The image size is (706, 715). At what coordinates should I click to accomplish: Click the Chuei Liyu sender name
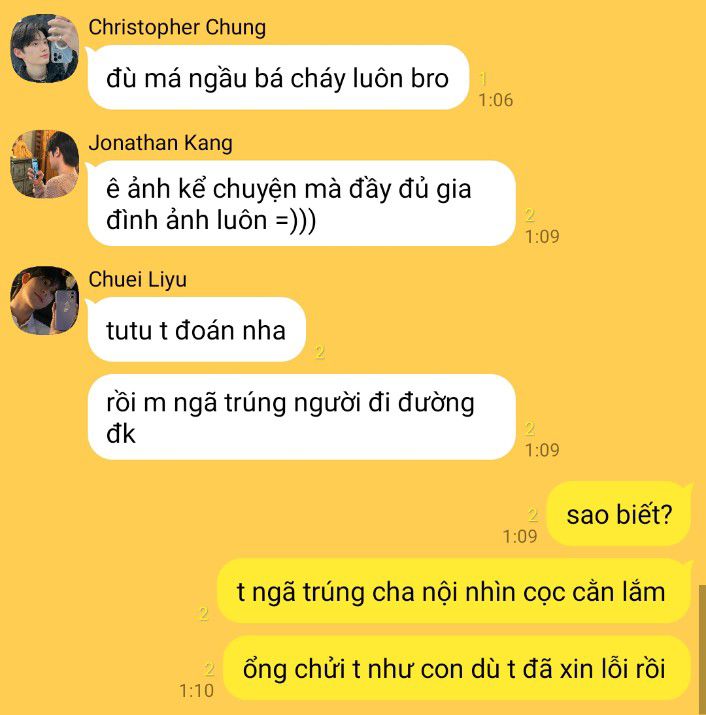pos(138,280)
